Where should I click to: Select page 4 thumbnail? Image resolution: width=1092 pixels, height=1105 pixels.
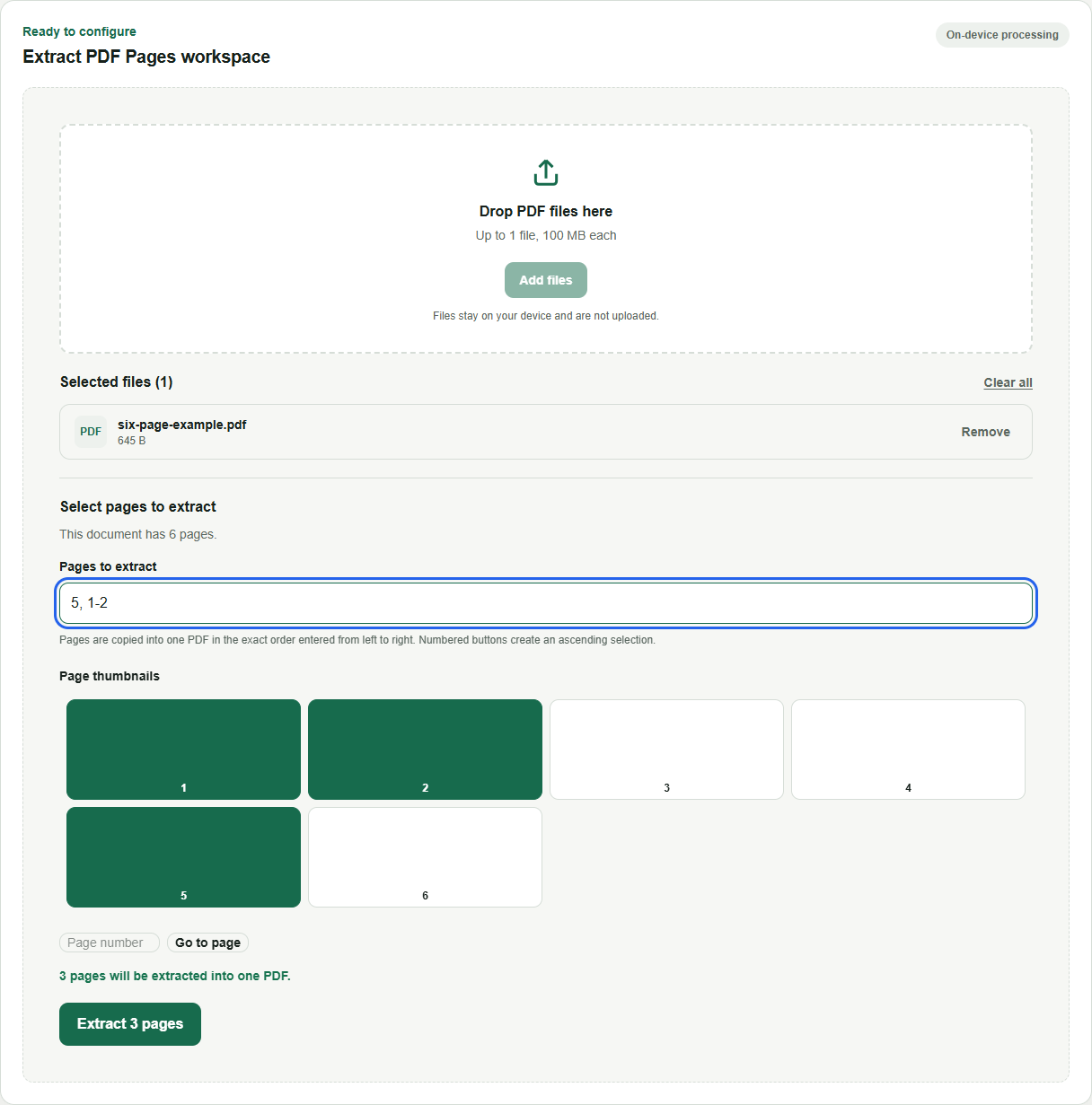tap(908, 750)
